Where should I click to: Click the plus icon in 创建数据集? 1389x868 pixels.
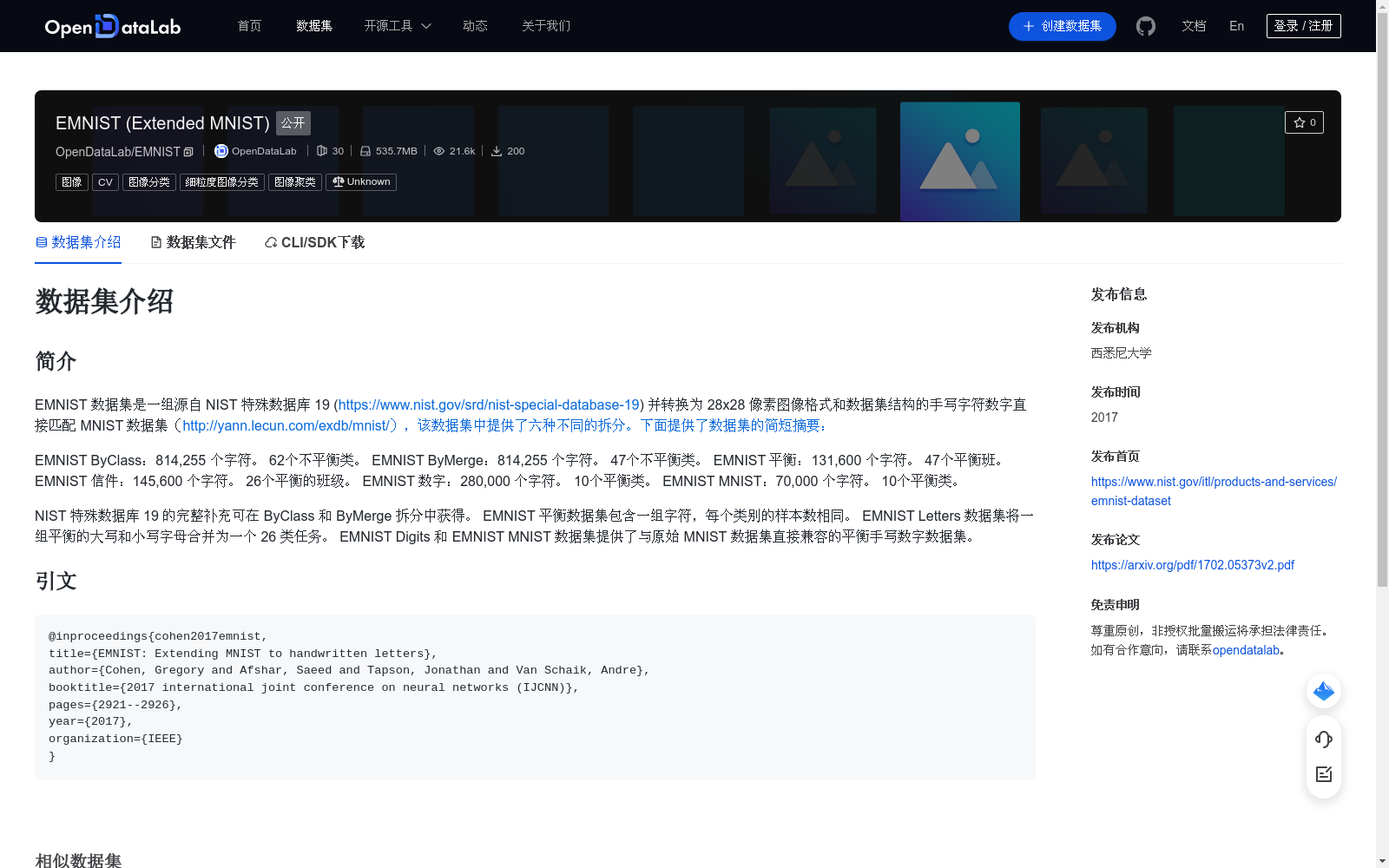pyautogui.click(x=1029, y=26)
